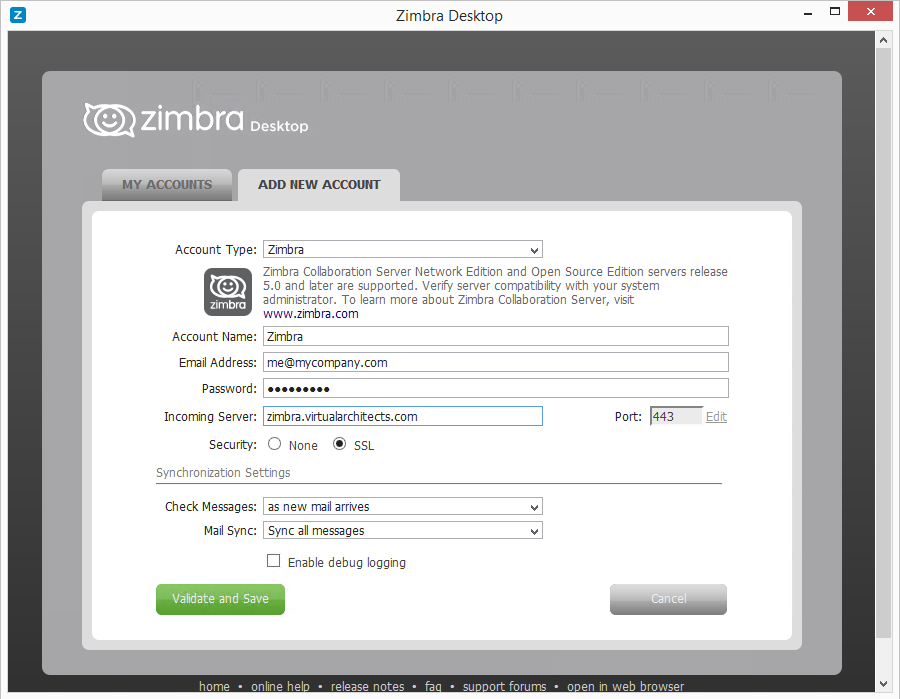Open the release notes footer link
This screenshot has height=699, width=900.
[367, 686]
